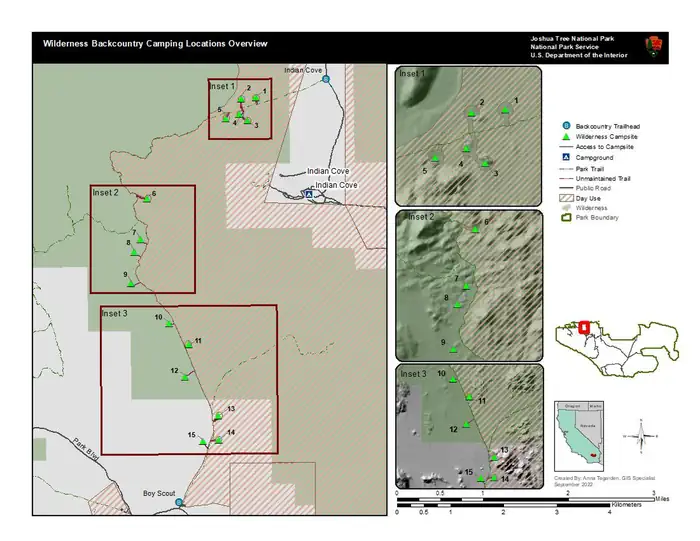Click the Campground legend symbol

click(566, 157)
